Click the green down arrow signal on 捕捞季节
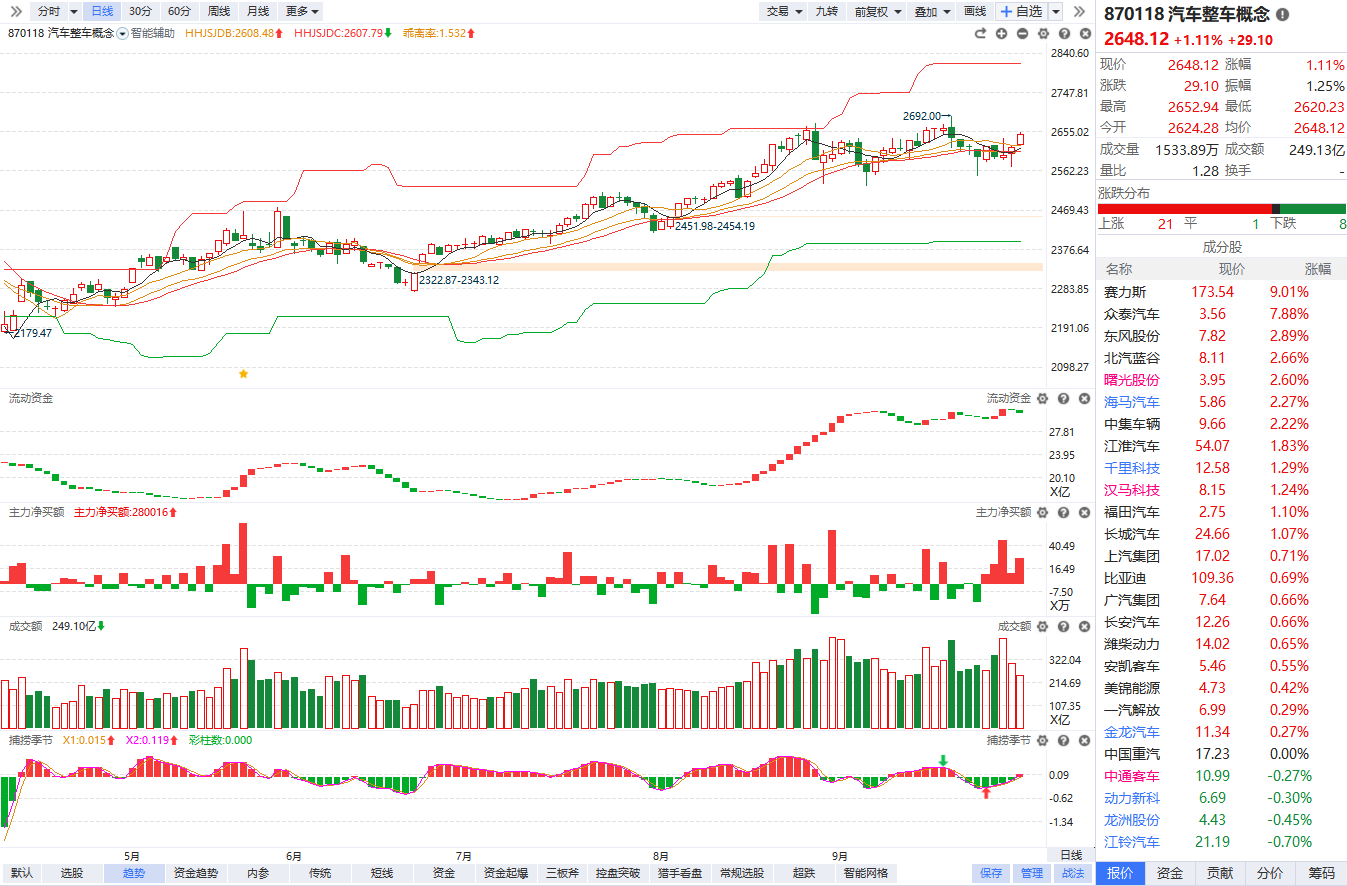 [x=943, y=762]
